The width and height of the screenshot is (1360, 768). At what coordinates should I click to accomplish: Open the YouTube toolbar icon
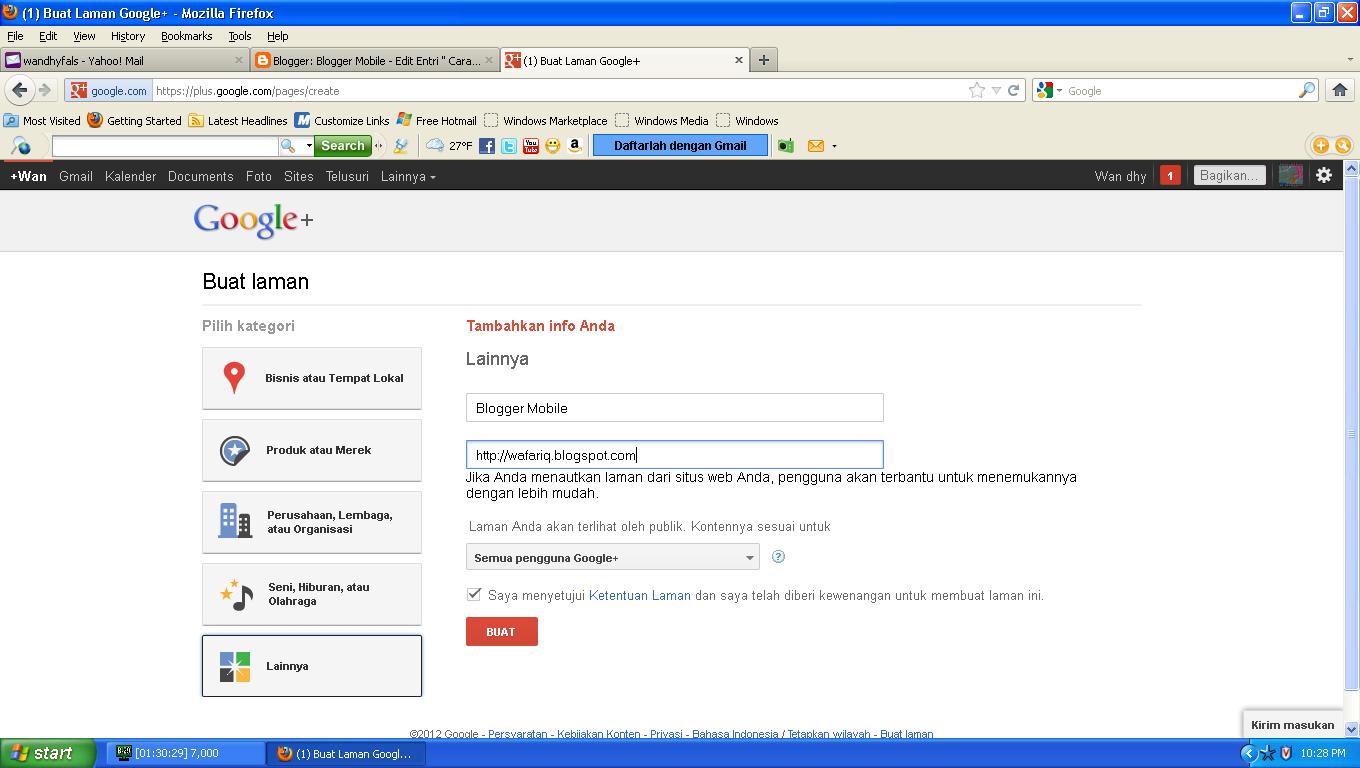pos(531,146)
